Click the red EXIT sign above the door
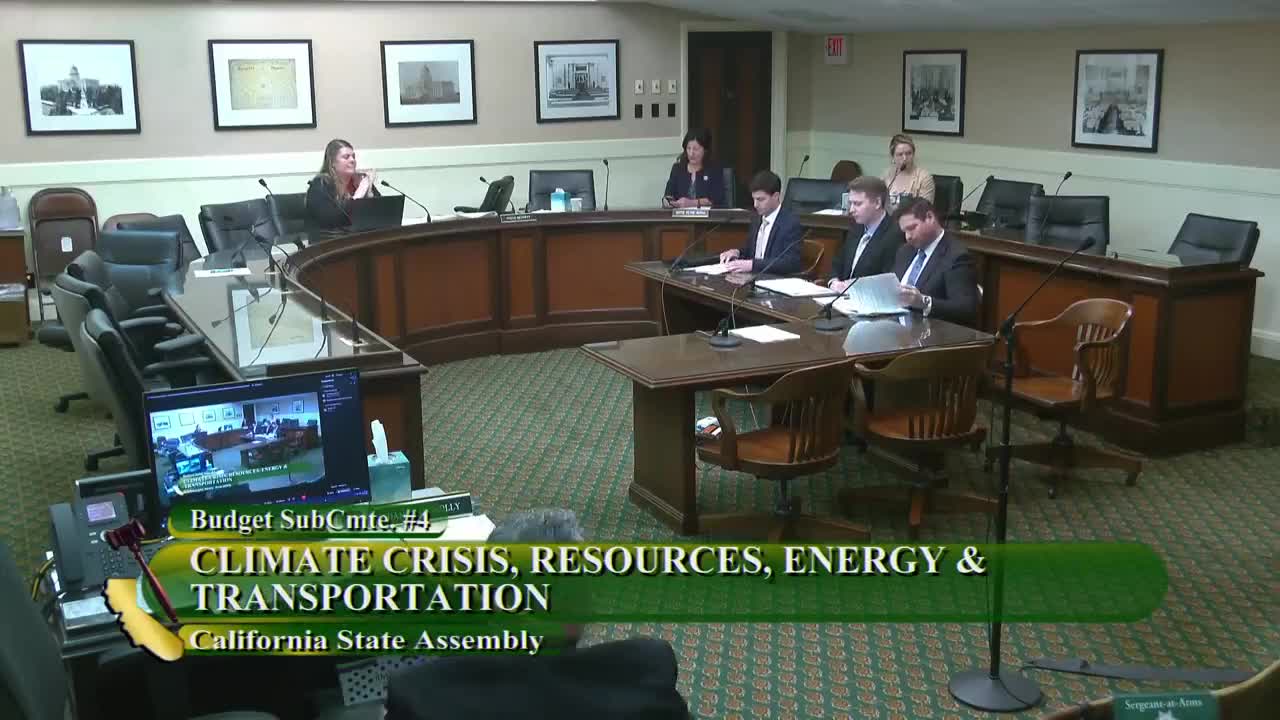Viewport: 1280px width, 720px height. (x=836, y=49)
